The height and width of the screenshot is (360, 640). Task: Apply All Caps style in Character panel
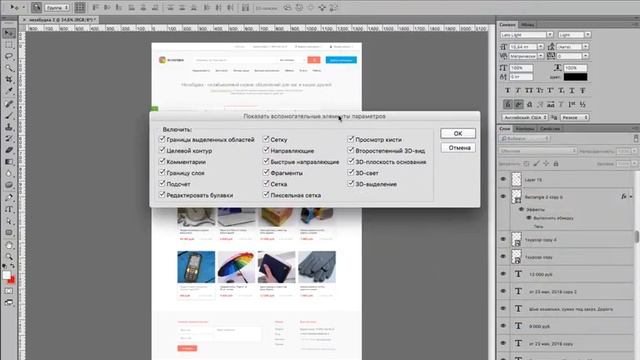529,91
